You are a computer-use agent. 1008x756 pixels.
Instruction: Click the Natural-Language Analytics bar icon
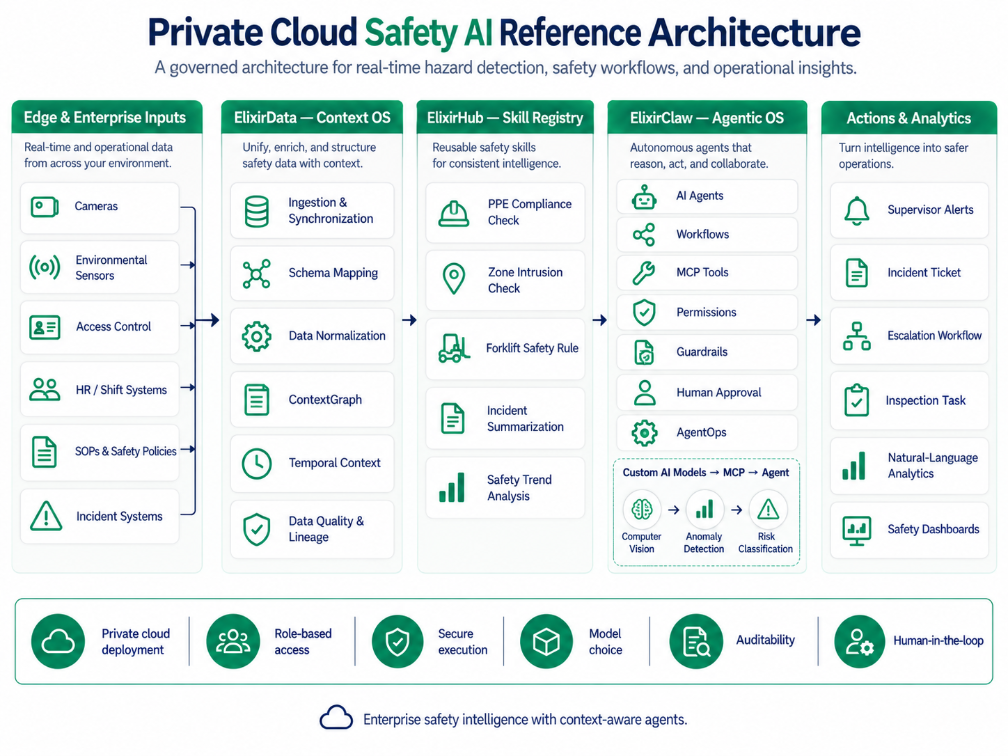click(854, 465)
